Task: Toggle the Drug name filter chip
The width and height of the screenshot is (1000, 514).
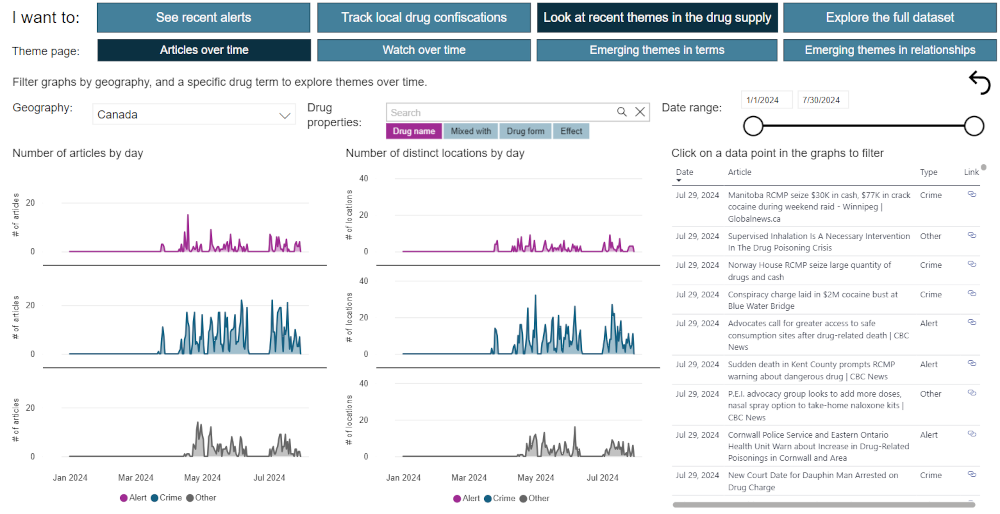Action: point(414,131)
